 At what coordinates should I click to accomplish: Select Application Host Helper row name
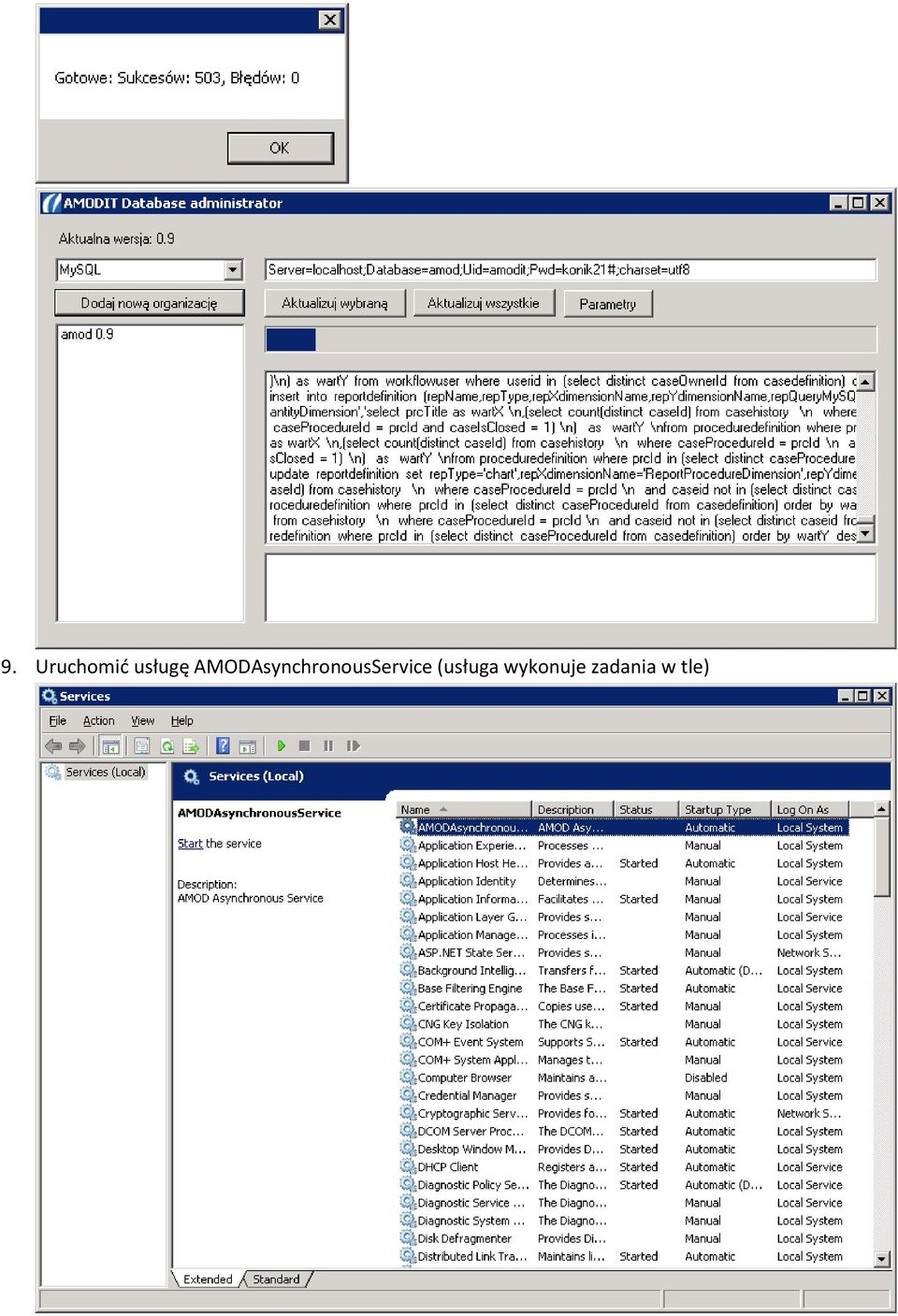(x=472, y=863)
